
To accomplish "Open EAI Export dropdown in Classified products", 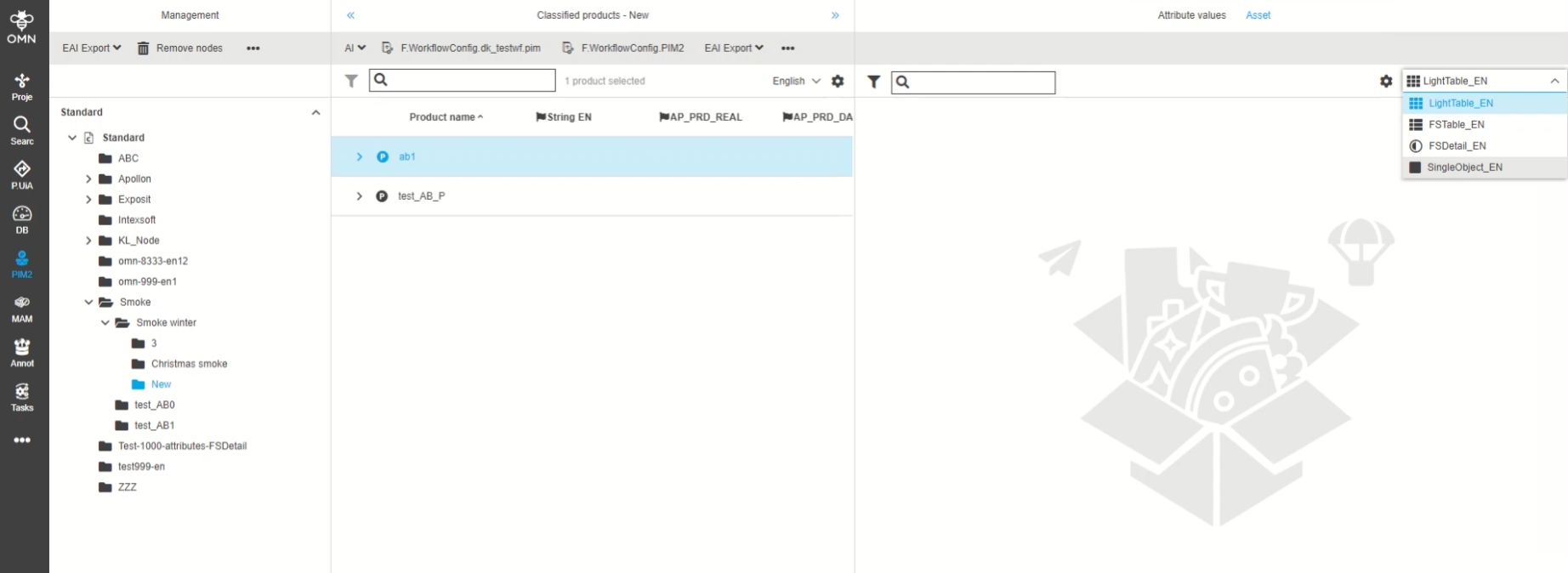I will point(734,48).
